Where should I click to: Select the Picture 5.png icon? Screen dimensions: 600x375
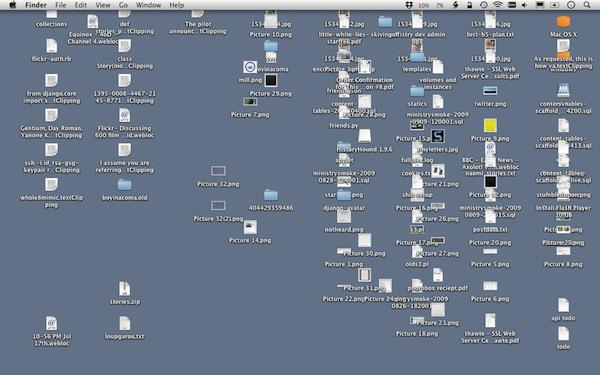(490, 251)
